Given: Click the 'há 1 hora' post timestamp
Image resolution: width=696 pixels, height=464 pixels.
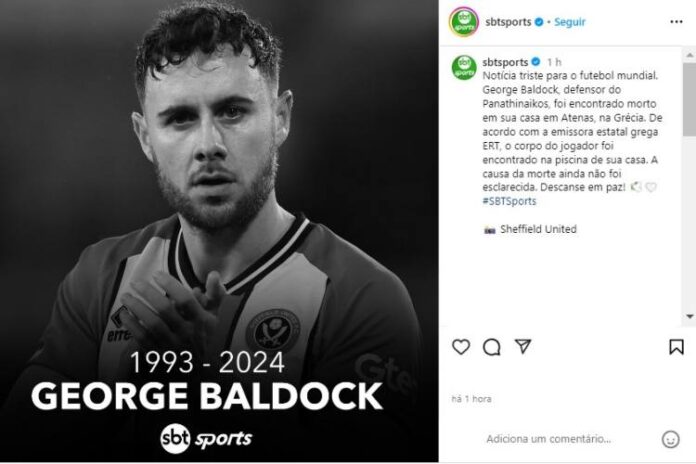Looking at the screenshot, I should [x=471, y=399].
